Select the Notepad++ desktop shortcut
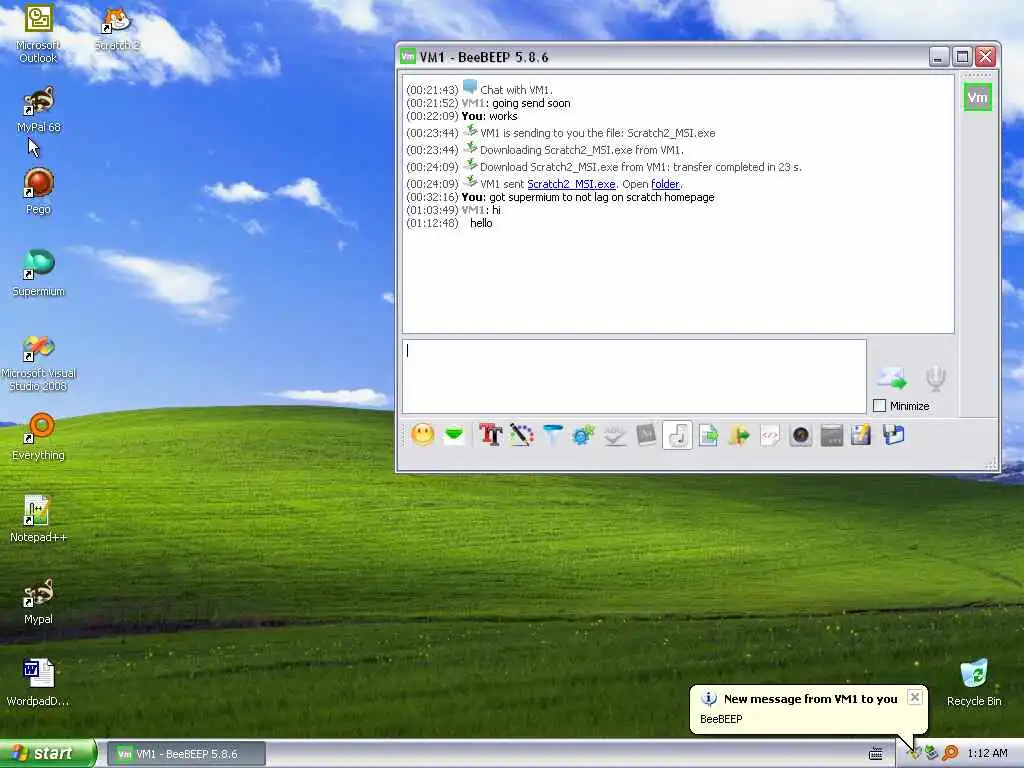 [x=38, y=520]
